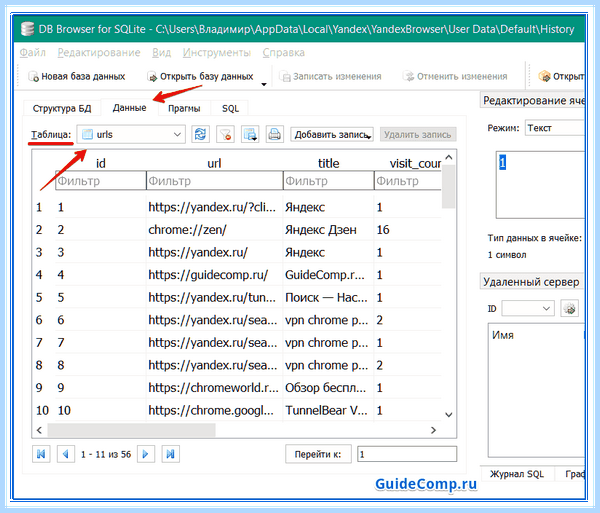Jump to last page of records
Image resolution: width=600 pixels, height=513 pixels.
click(171, 454)
